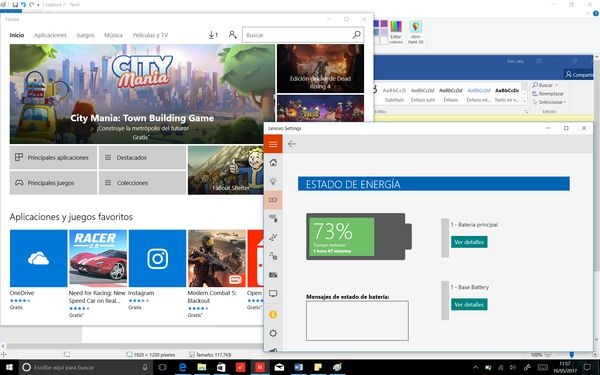Click the orange info circle in sidebar

[273, 315]
